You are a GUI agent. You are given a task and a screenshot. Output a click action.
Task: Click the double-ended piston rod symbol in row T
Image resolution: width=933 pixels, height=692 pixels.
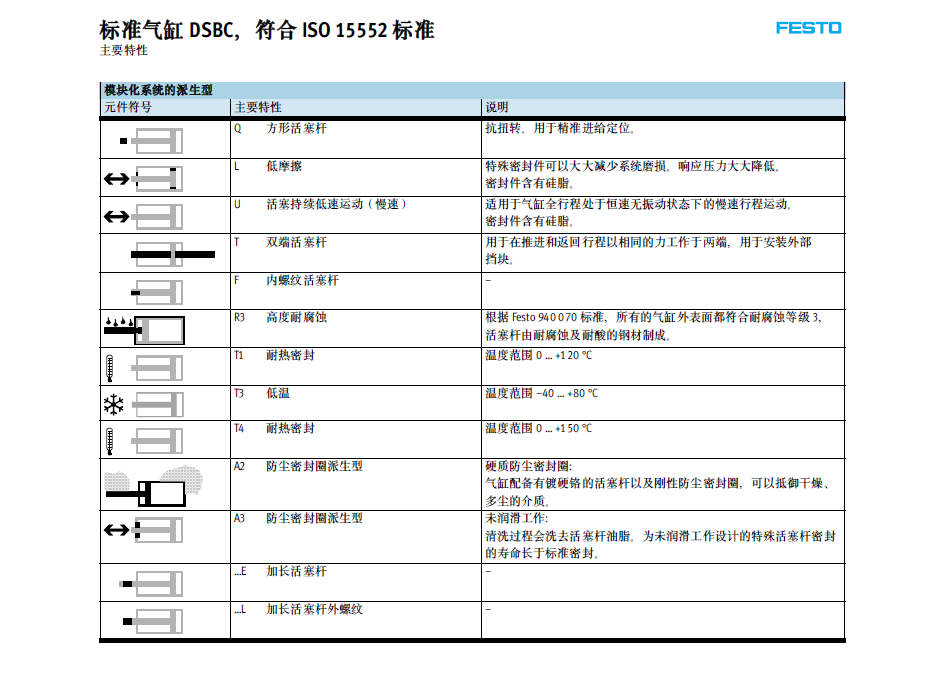pos(173,254)
